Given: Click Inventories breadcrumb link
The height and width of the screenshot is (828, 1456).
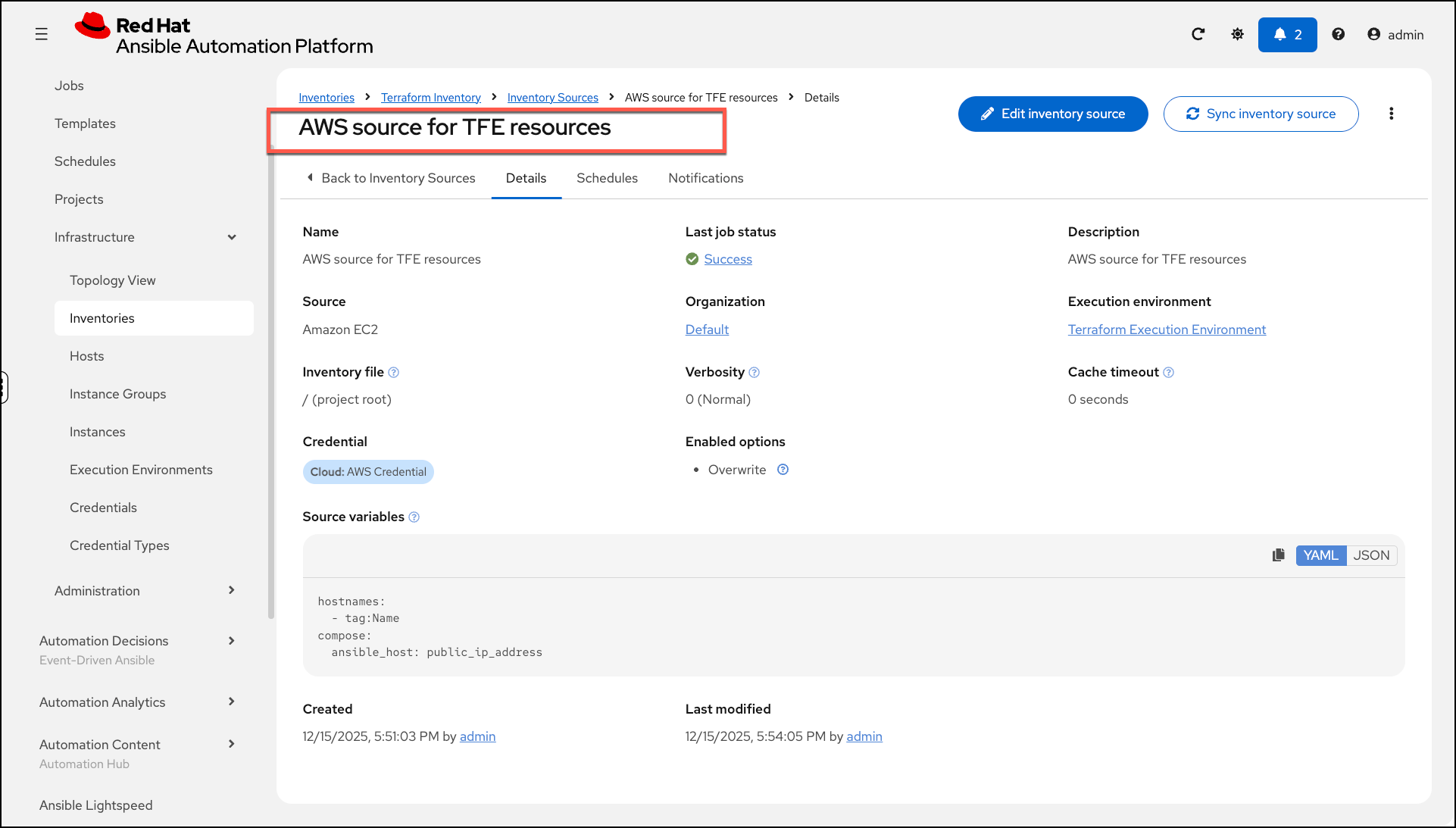Looking at the screenshot, I should 327,98.
